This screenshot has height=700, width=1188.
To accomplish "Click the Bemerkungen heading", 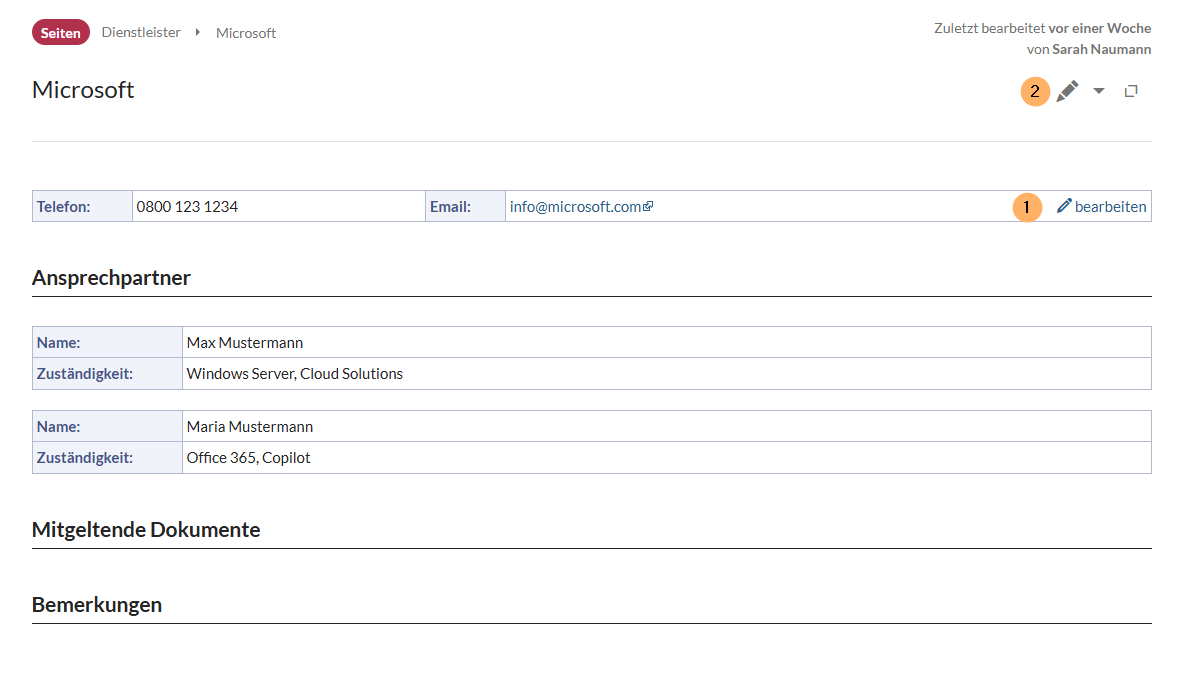I will click(97, 605).
